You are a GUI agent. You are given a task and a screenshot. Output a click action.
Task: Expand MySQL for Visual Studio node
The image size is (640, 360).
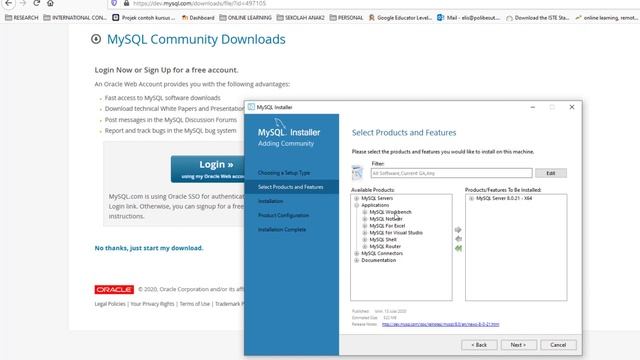pyautogui.click(x=365, y=233)
